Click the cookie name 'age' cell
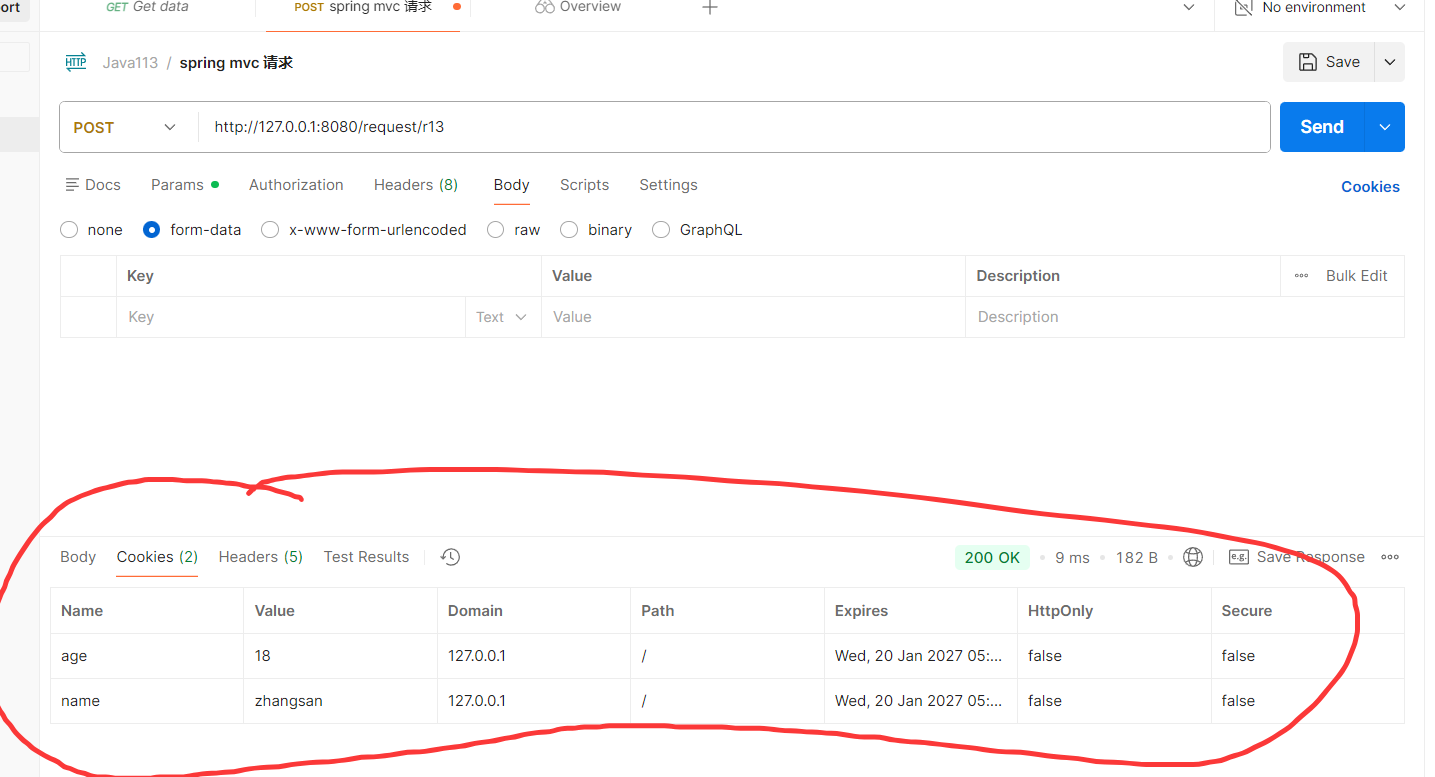Viewport: 1435px width, 777px height. pos(147,656)
